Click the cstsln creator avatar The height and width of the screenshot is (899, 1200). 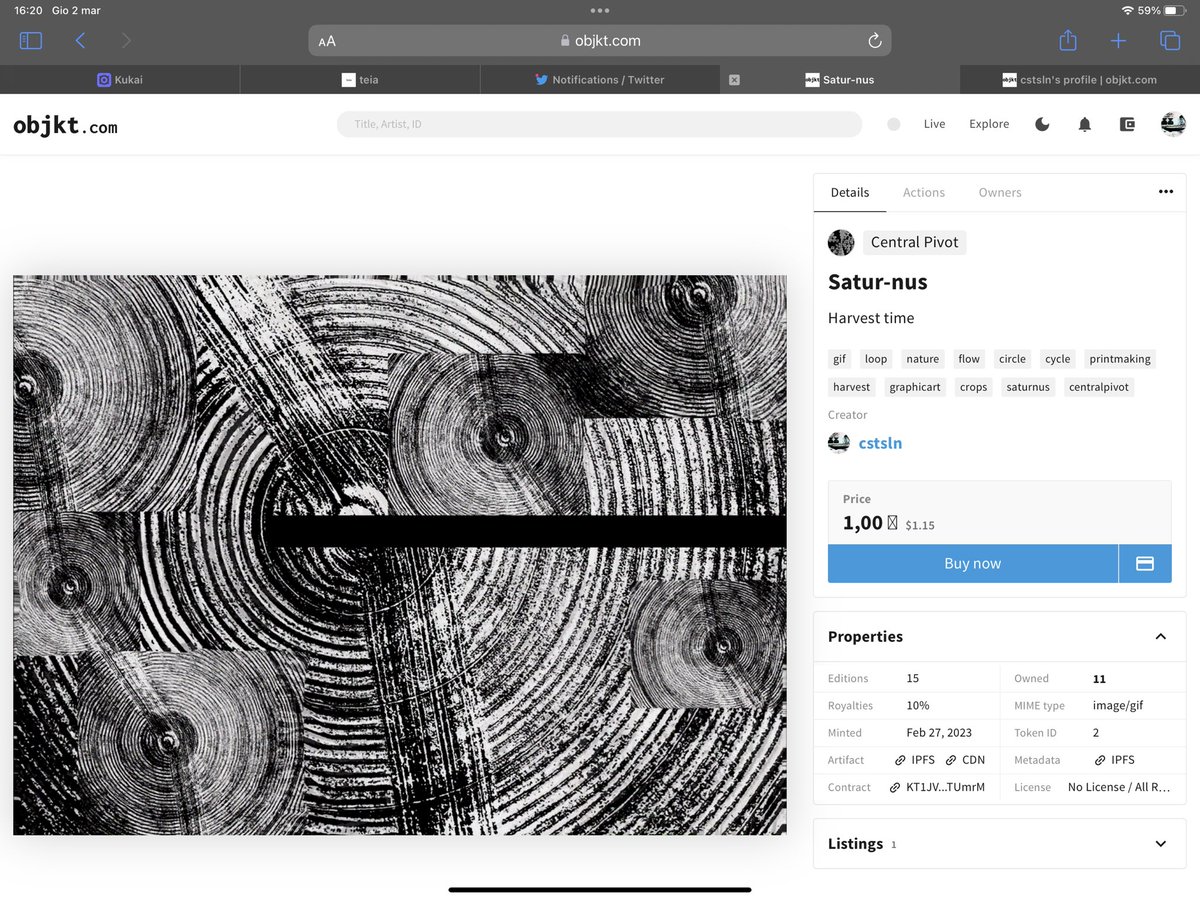pyautogui.click(x=839, y=443)
